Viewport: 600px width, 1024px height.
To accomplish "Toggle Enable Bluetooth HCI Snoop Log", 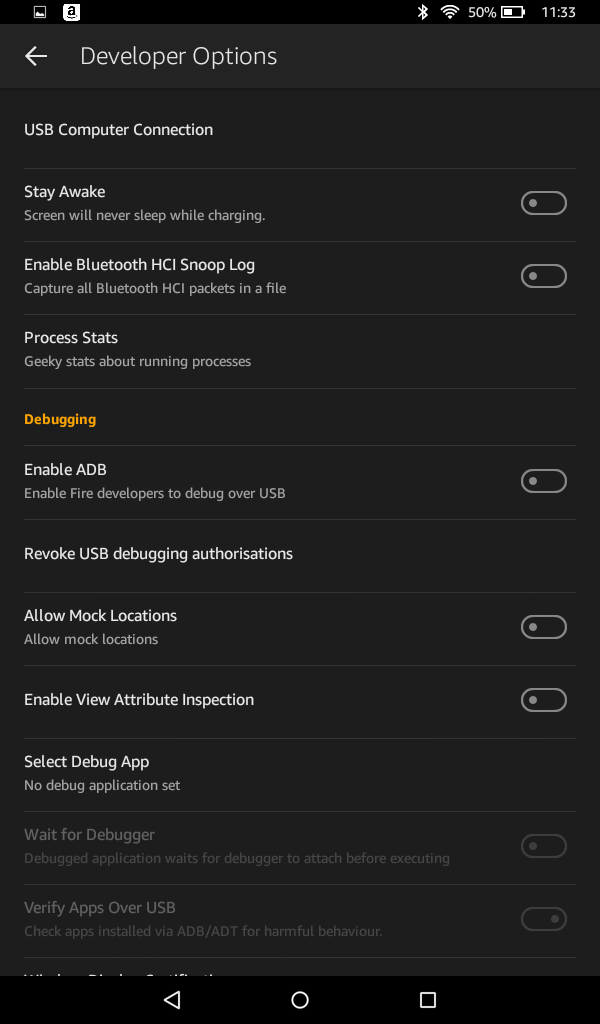I will coord(543,275).
